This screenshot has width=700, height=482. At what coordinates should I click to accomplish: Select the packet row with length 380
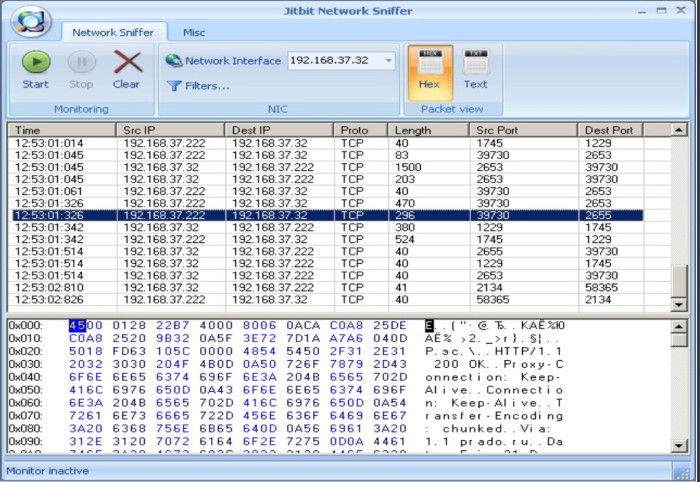326,228
